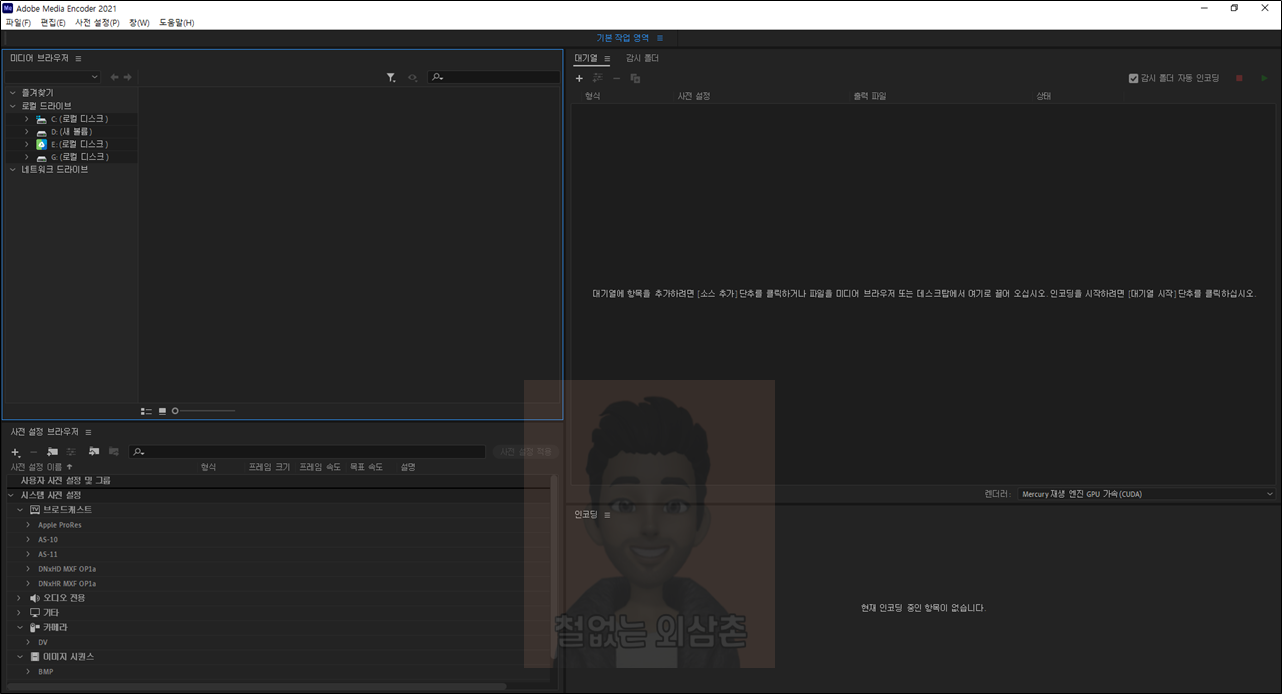Click the preset browser search field
The image size is (1282, 694).
307,452
